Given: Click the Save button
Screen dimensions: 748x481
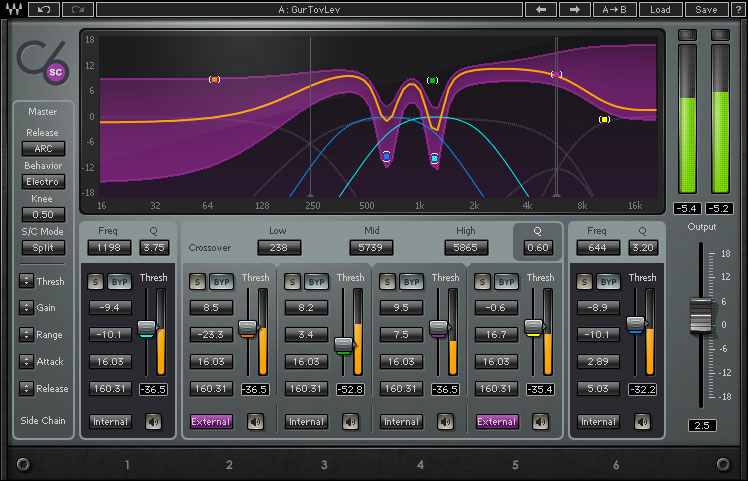Looking at the screenshot, I should (706, 10).
